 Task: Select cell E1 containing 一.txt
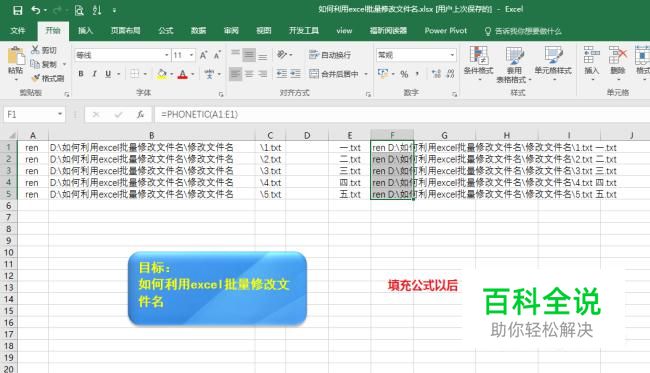click(x=350, y=147)
